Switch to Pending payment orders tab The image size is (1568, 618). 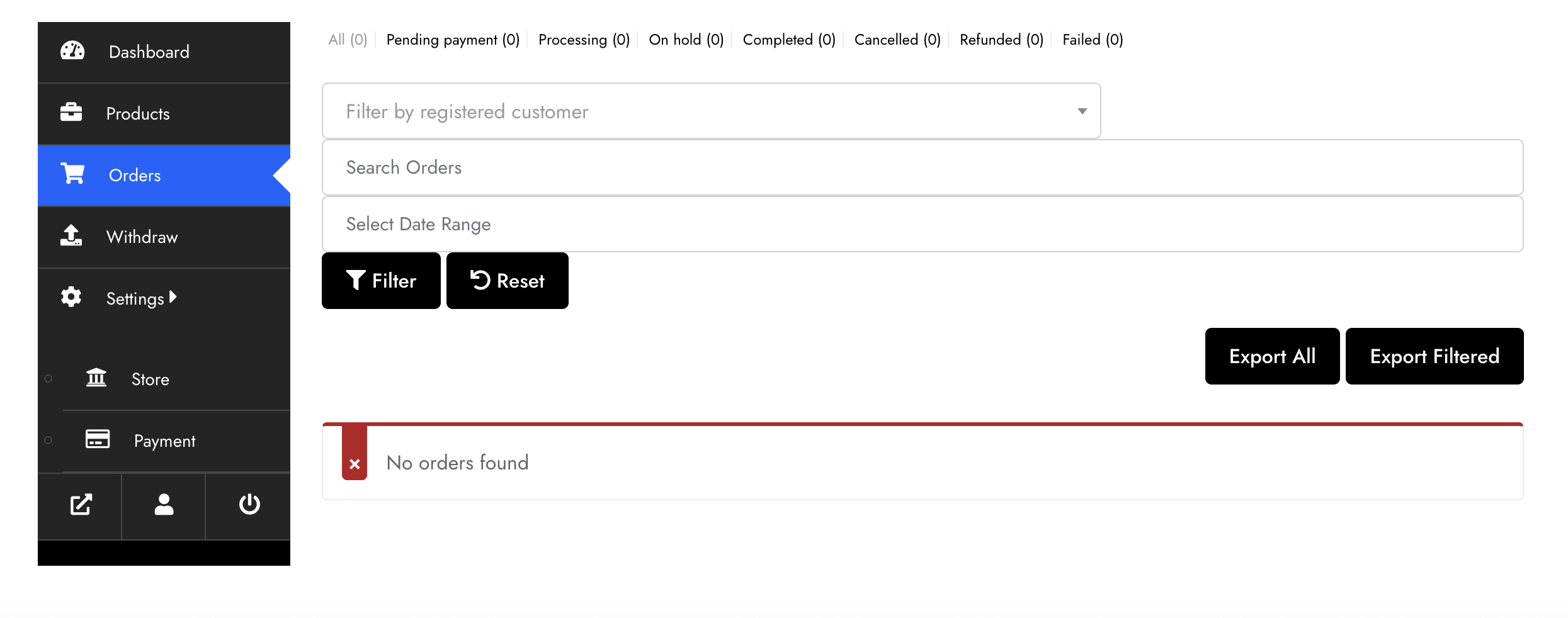coord(453,40)
